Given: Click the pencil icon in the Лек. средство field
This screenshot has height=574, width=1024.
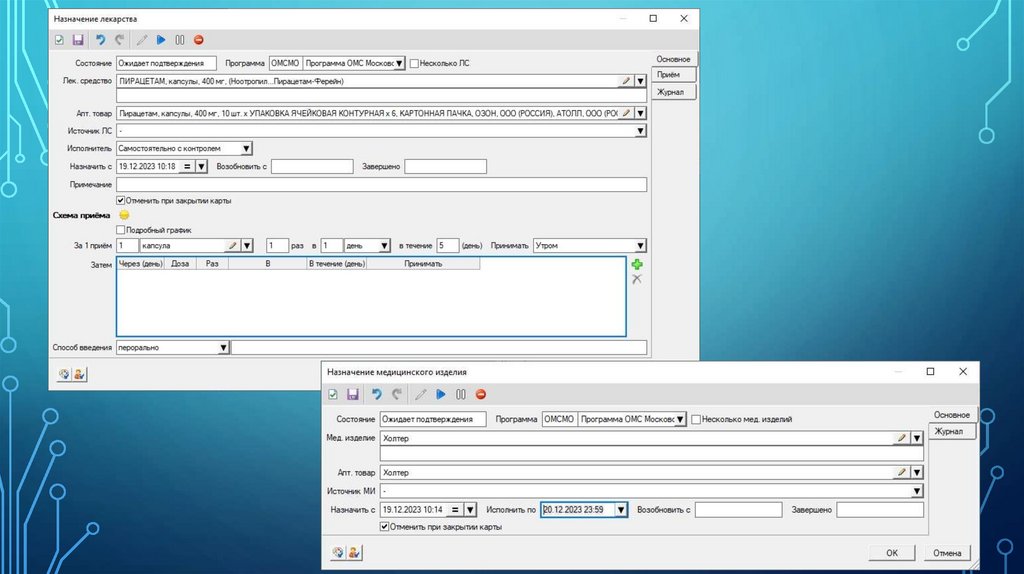Looking at the screenshot, I should pos(626,81).
